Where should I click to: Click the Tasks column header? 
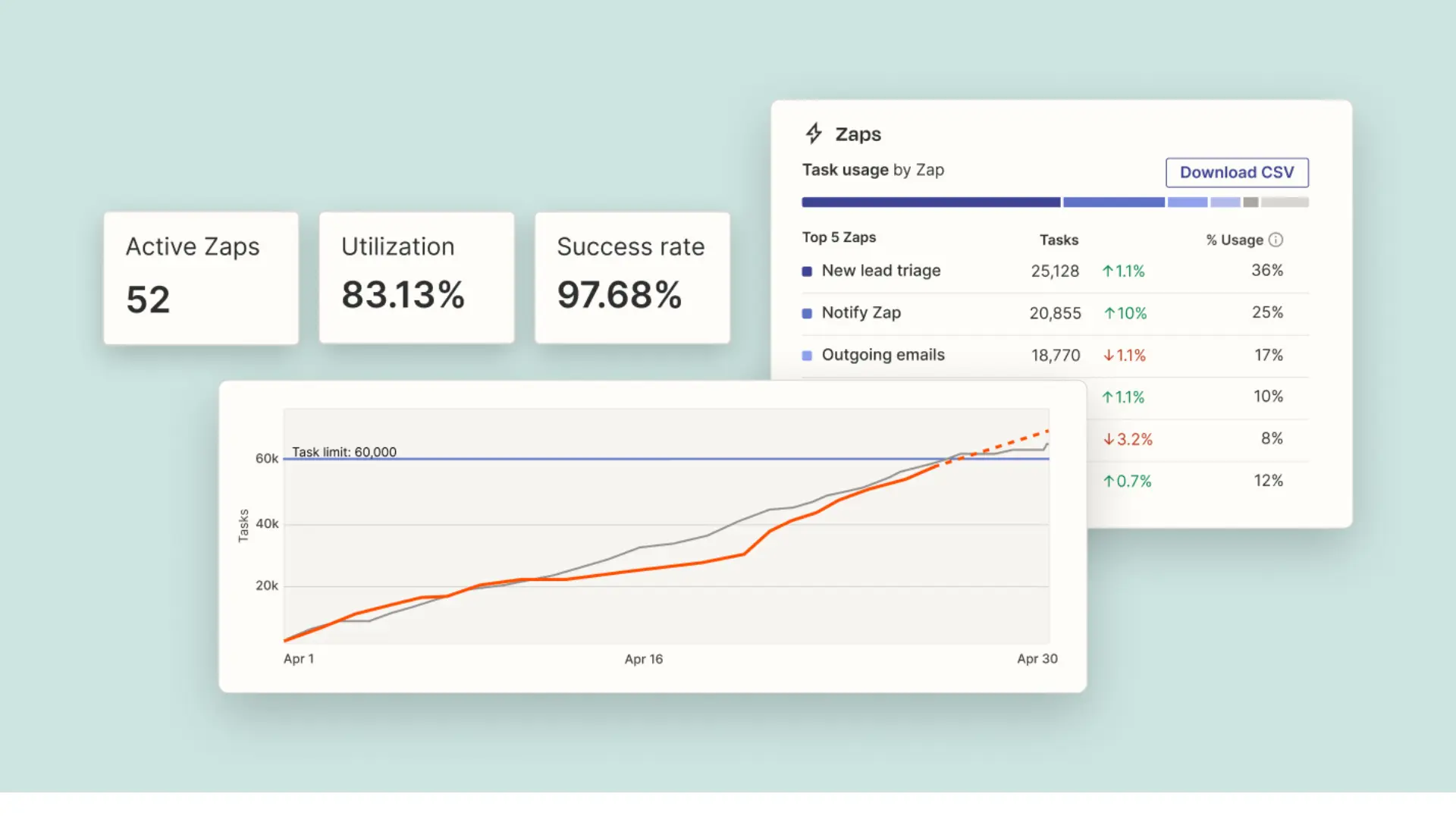click(1059, 240)
